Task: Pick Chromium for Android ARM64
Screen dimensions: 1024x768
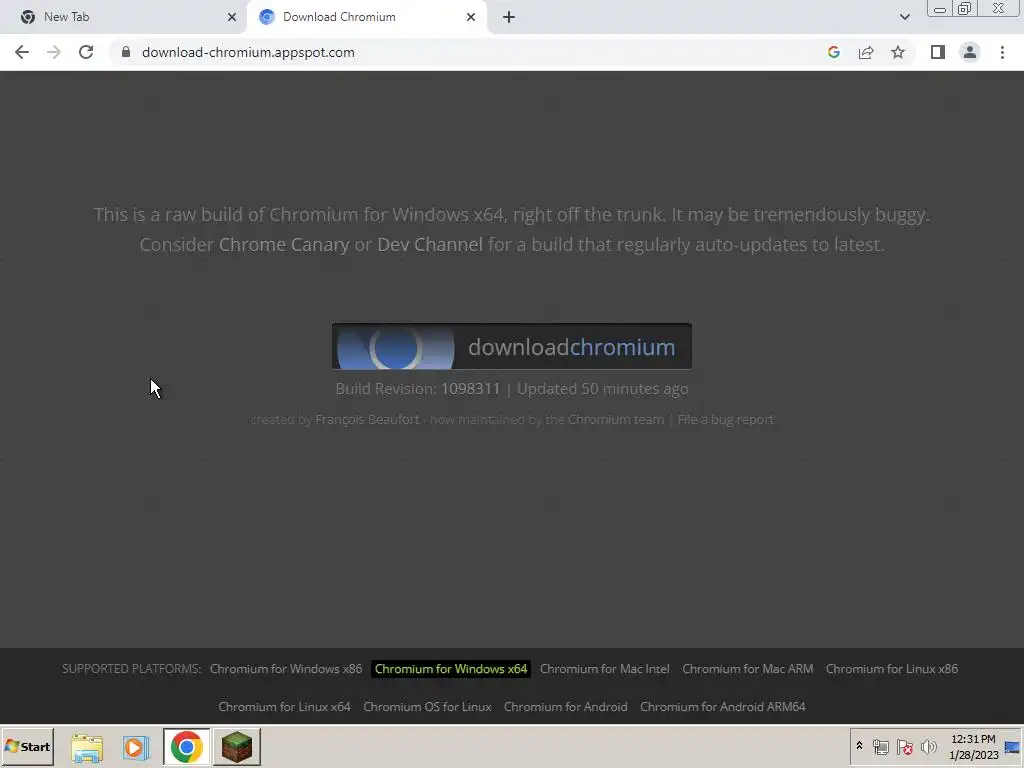Action: click(723, 707)
